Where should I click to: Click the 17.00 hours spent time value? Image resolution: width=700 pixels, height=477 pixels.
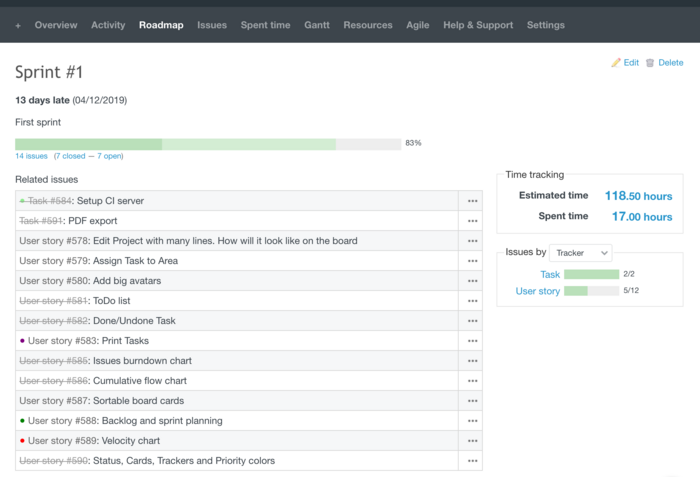click(641, 216)
